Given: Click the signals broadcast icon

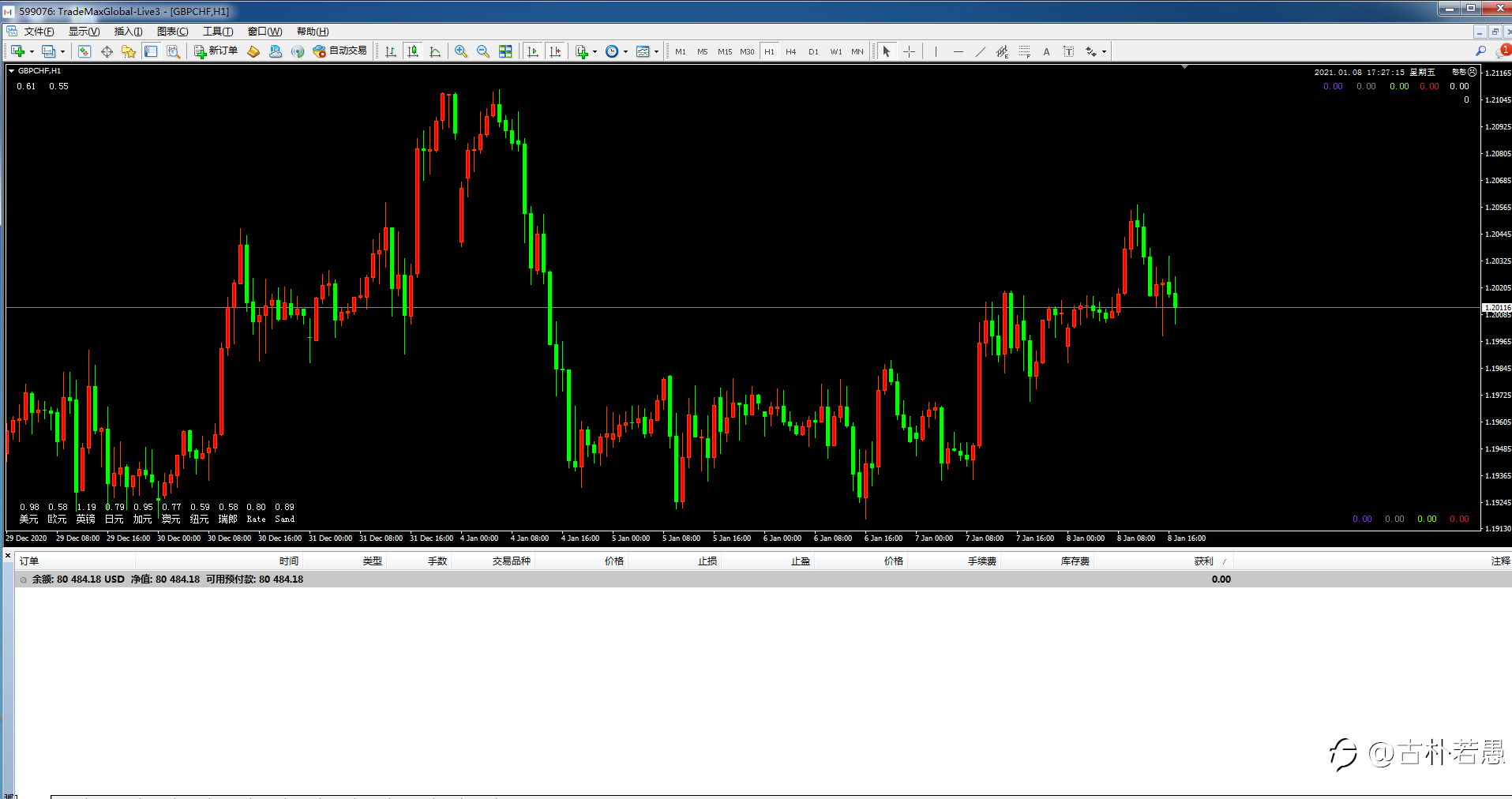Looking at the screenshot, I should (x=298, y=51).
